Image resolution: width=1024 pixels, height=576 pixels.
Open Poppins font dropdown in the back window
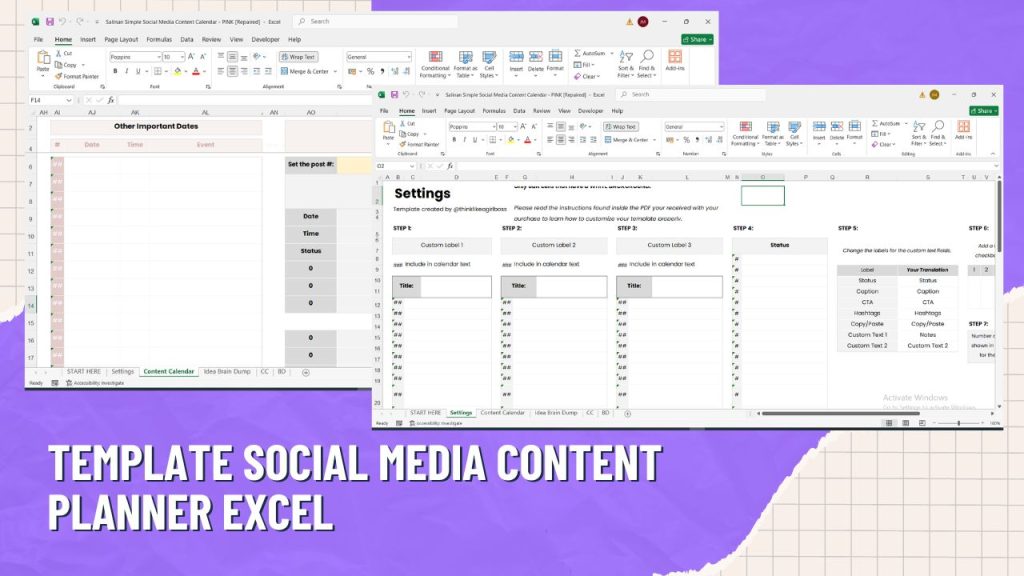pos(159,57)
